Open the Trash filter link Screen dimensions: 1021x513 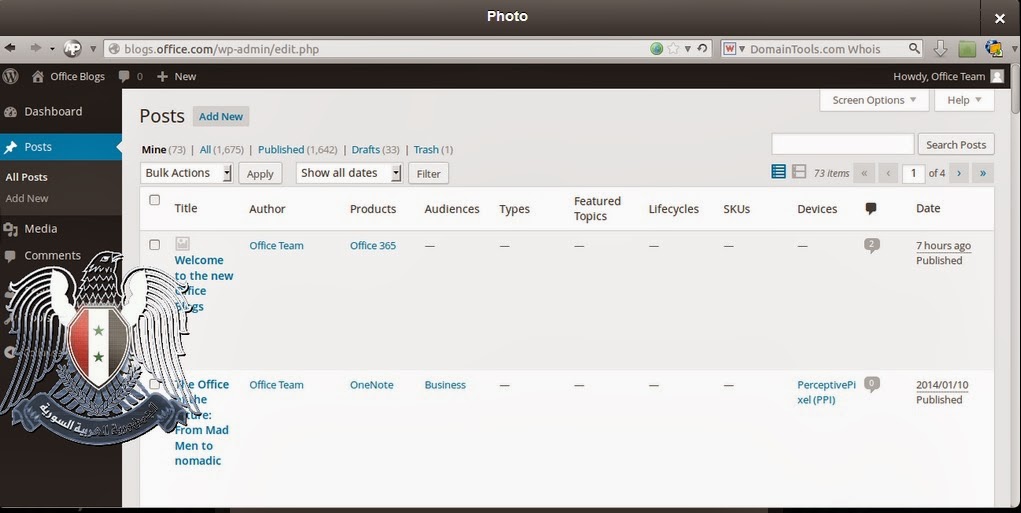[x=426, y=149]
